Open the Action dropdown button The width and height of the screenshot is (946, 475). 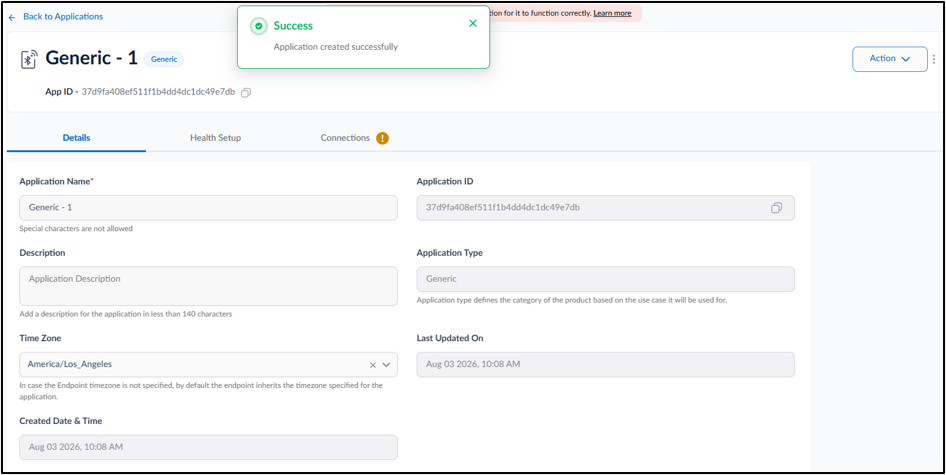[889, 59]
